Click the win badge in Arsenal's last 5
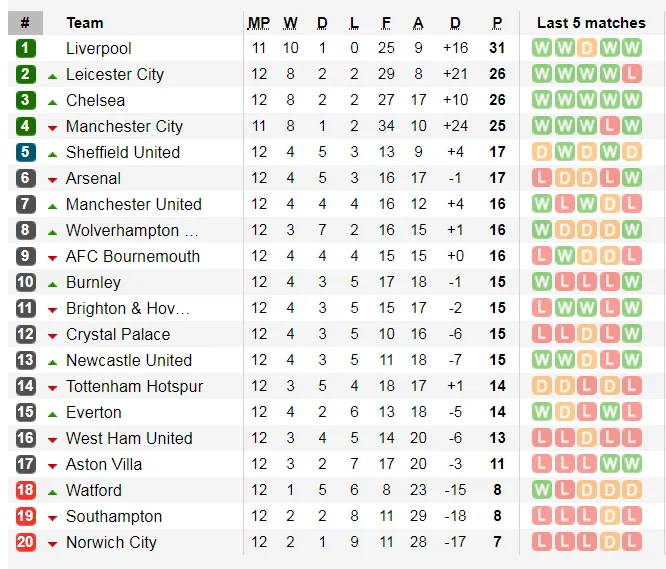 coord(631,178)
